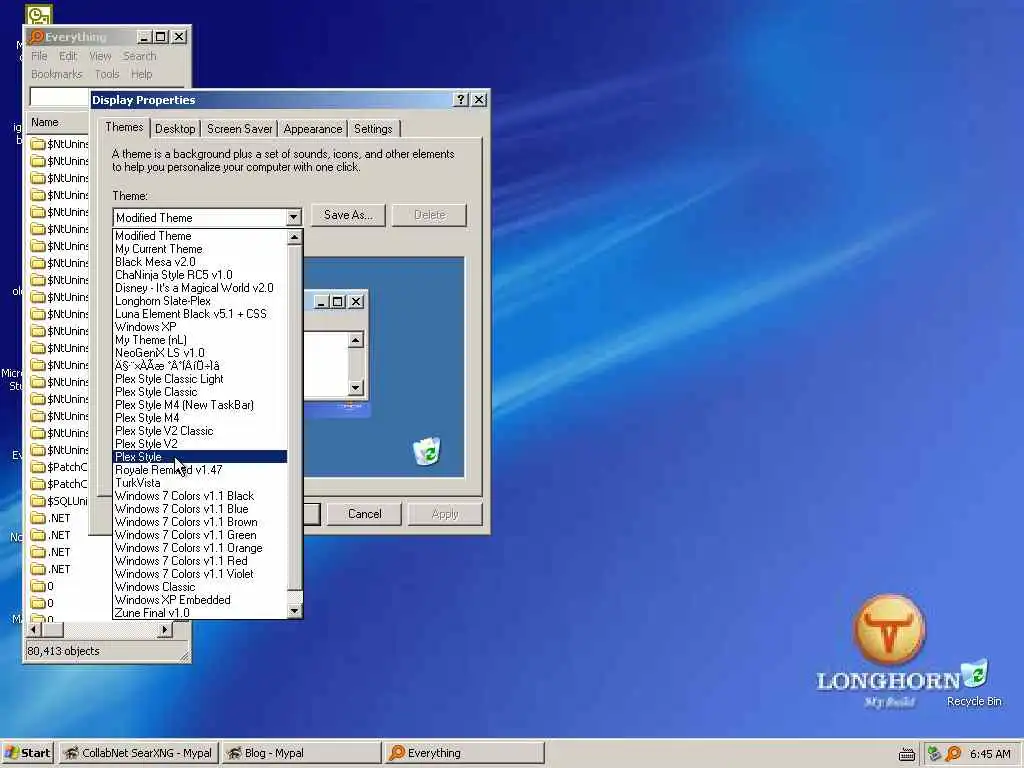Click the Recycle Bin desktop icon
Screen dimensions: 1024x768
click(x=974, y=683)
